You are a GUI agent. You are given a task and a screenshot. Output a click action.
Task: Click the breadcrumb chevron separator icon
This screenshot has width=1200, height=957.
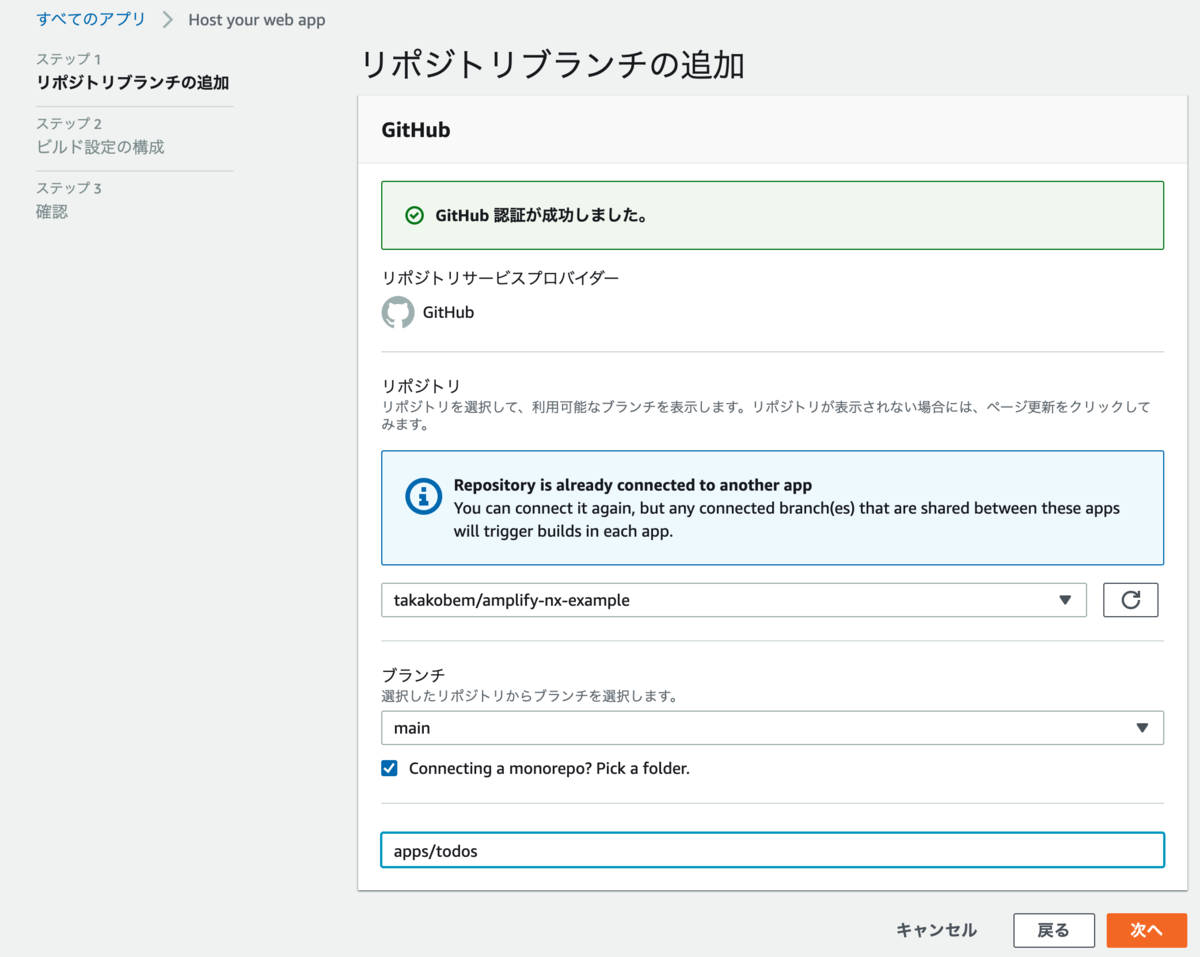click(167, 20)
